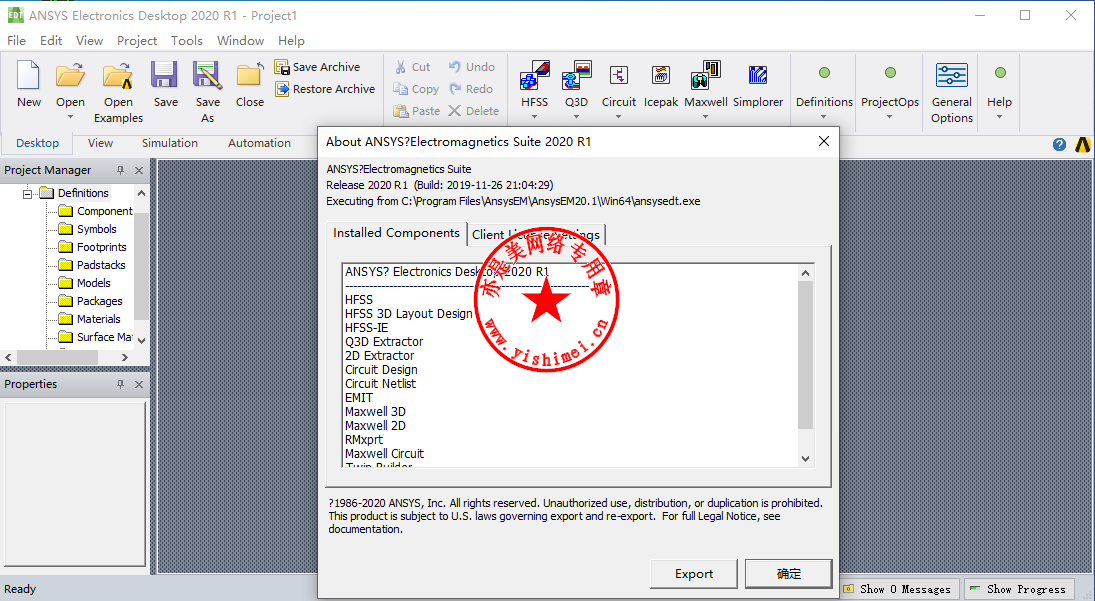Click Paste in the ribbon

417,111
